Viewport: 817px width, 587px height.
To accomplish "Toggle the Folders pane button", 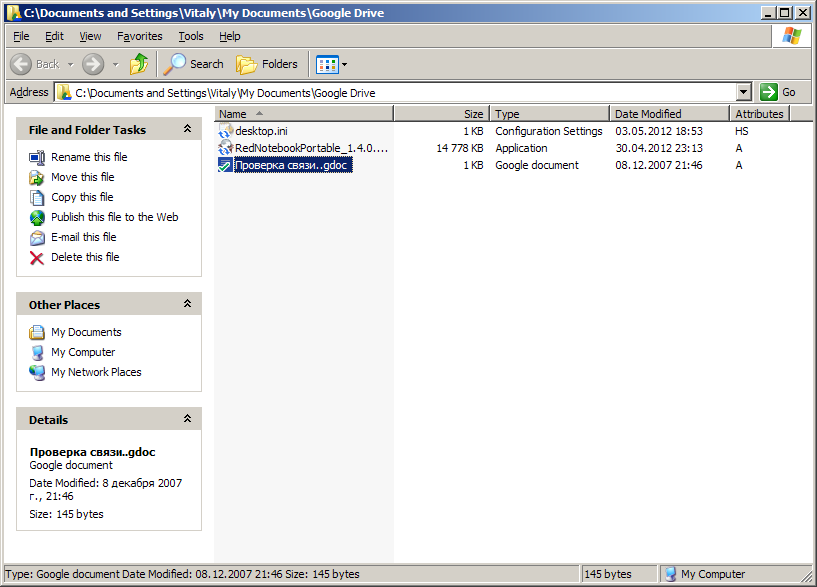I will point(267,64).
